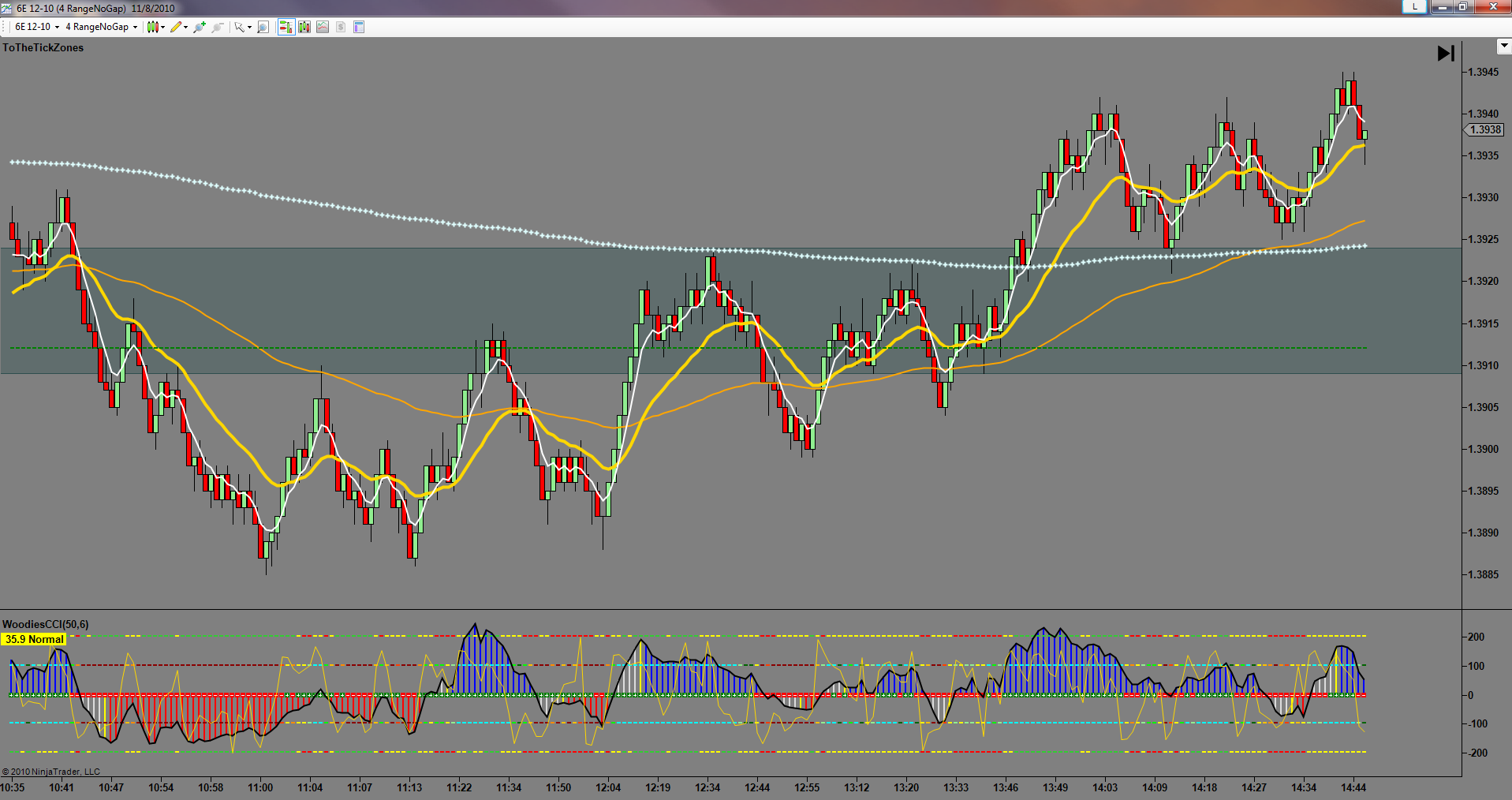The width and height of the screenshot is (1512, 800).
Task: Click the NinjaTrader application title icon
Action: point(6,8)
